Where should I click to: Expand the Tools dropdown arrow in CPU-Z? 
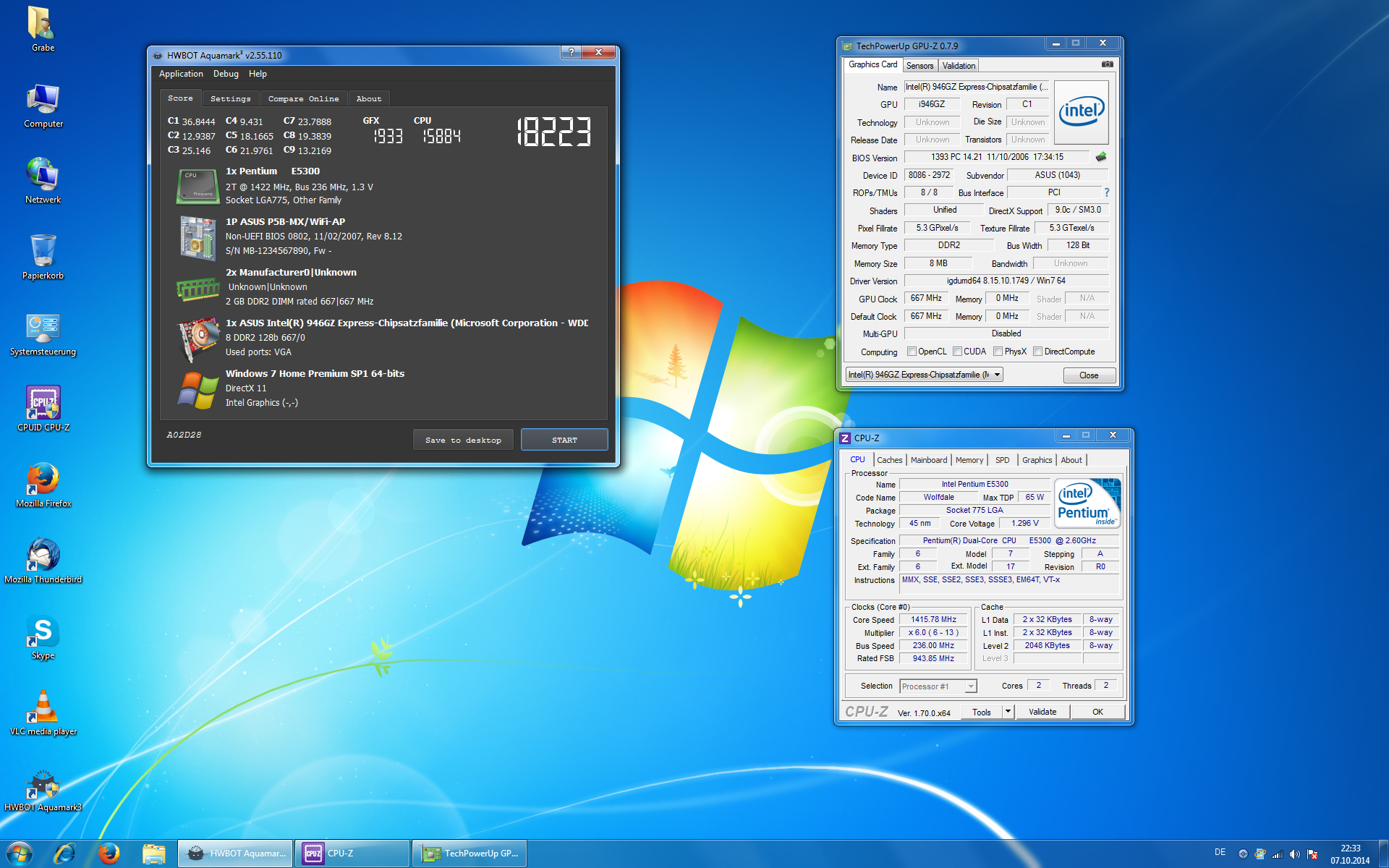(x=1007, y=712)
